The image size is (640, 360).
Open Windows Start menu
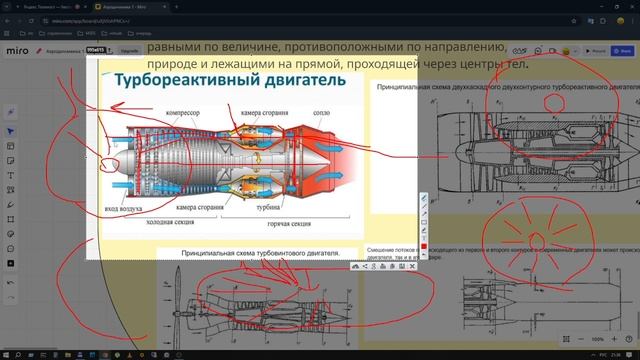click(6, 355)
